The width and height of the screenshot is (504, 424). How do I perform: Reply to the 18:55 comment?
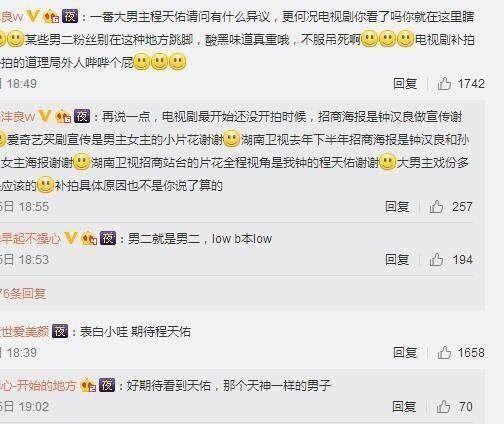397,207
